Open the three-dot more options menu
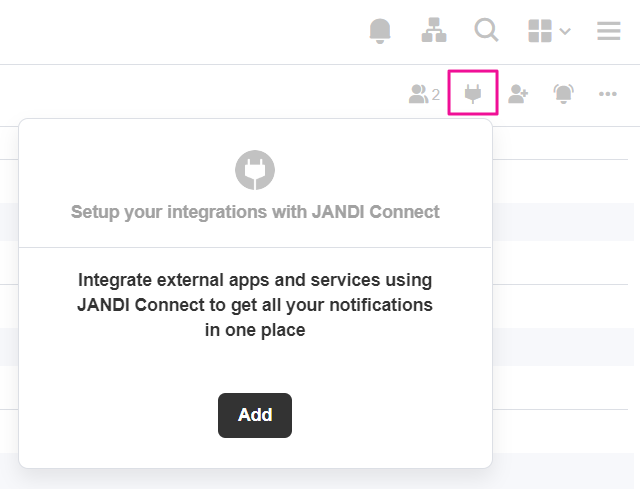Viewport: 640px width, 489px height. [608, 94]
